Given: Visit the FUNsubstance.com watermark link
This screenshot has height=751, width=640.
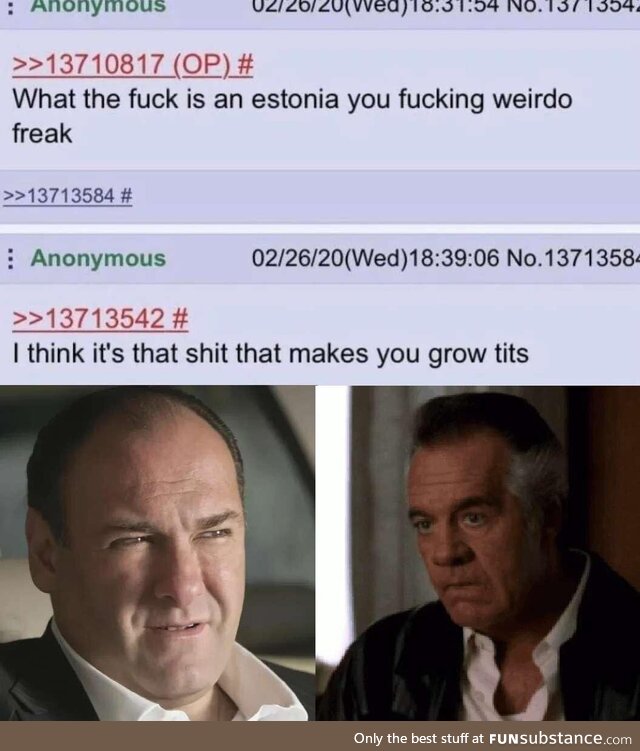Looking at the screenshot, I should click(560, 738).
